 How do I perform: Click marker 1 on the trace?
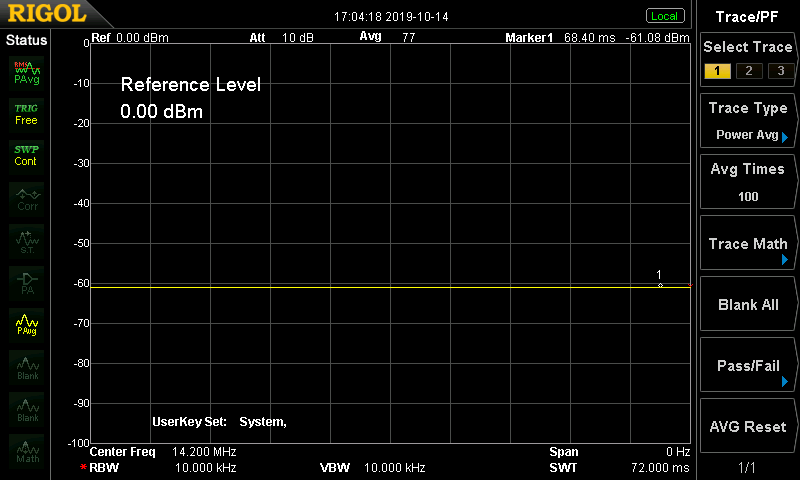pyautogui.click(x=660, y=285)
